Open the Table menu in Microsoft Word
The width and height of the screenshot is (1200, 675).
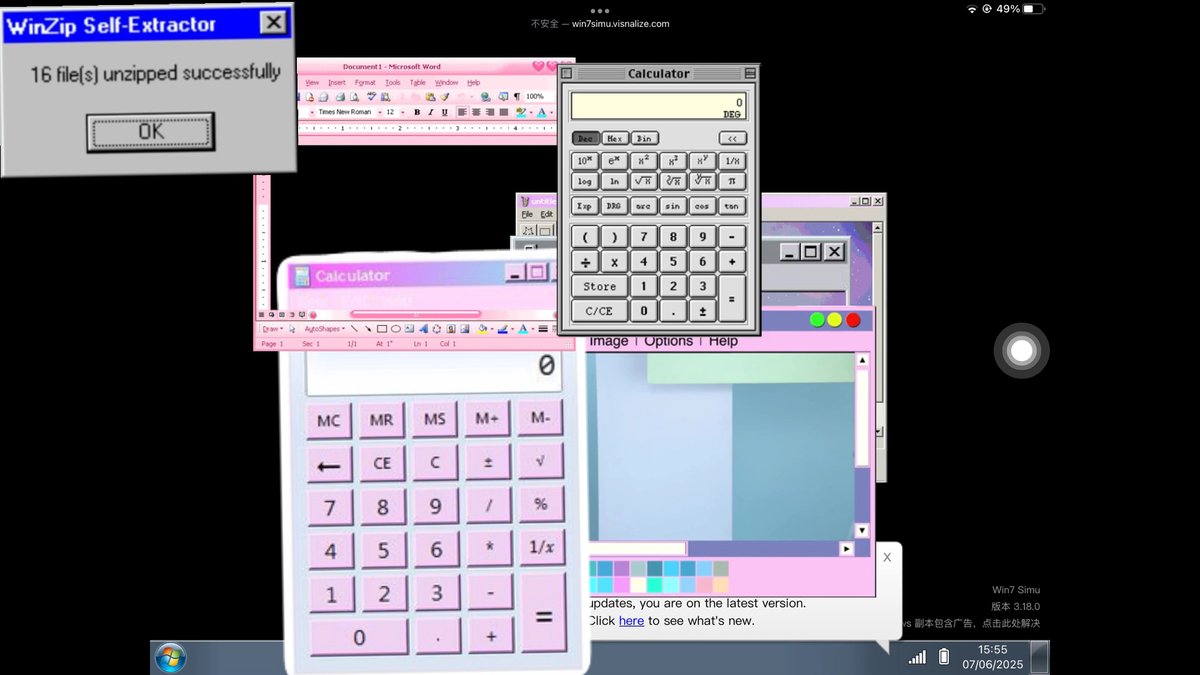418,82
